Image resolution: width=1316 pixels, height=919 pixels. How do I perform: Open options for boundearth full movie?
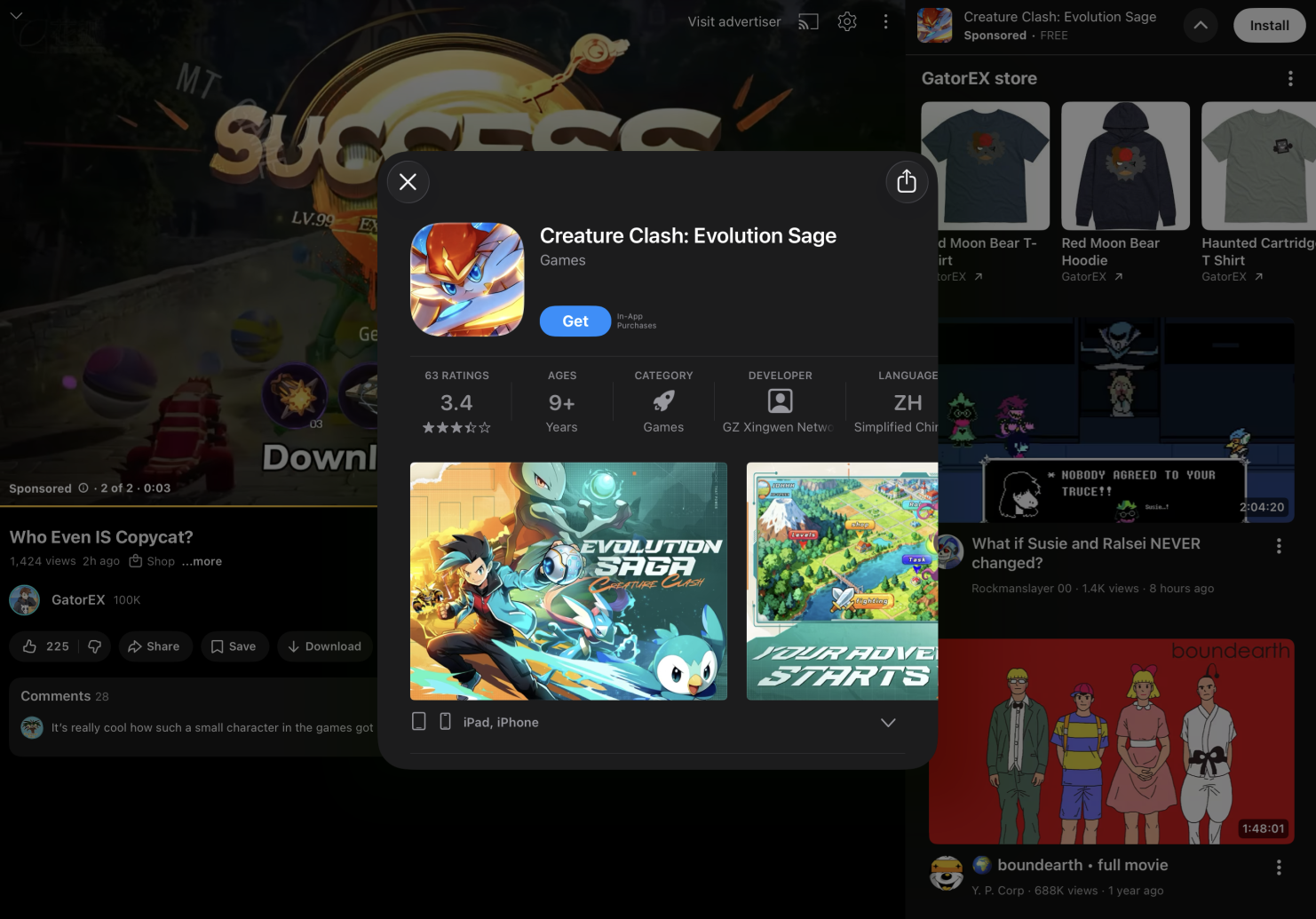click(1279, 868)
